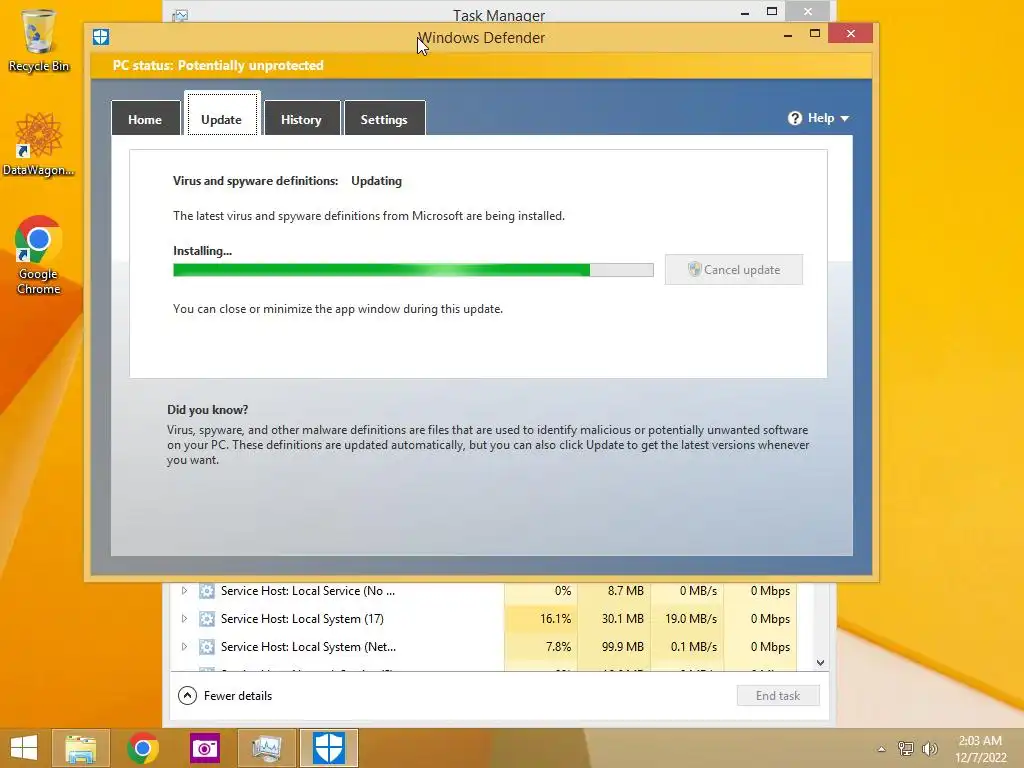Viewport: 1024px width, 768px height.
Task: Select the Google Chrome desktop shortcut
Action: tap(39, 255)
